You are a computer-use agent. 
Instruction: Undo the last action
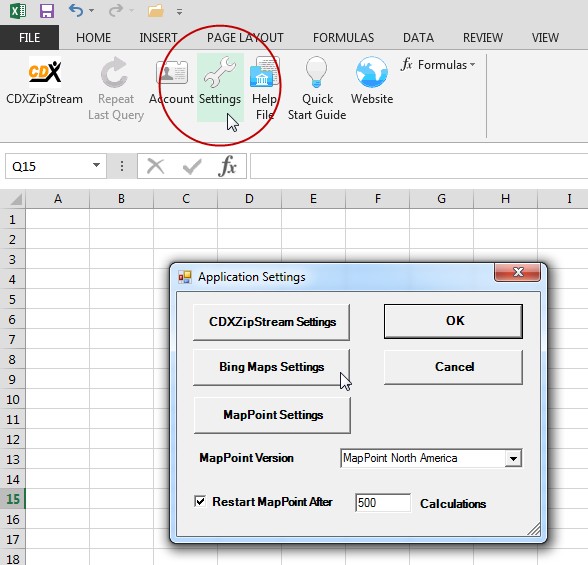pos(76,10)
